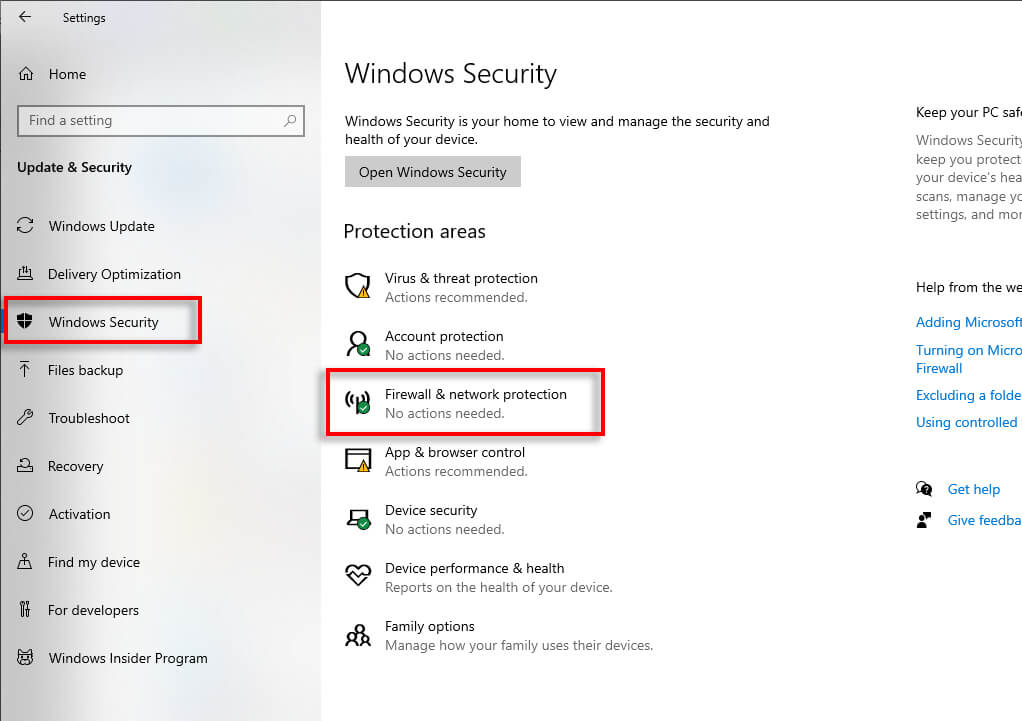The image size is (1022, 721).
Task: Click the search magnifier icon
Action: (x=290, y=121)
